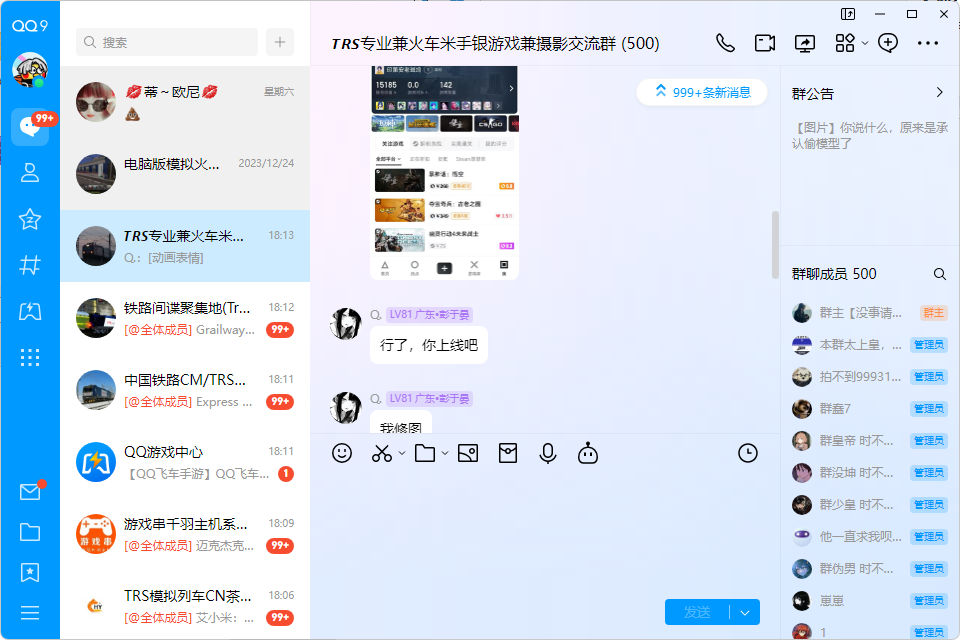Select member 群没坤 时不...
Image resolution: width=960 pixels, height=640 pixels.
click(x=869, y=473)
